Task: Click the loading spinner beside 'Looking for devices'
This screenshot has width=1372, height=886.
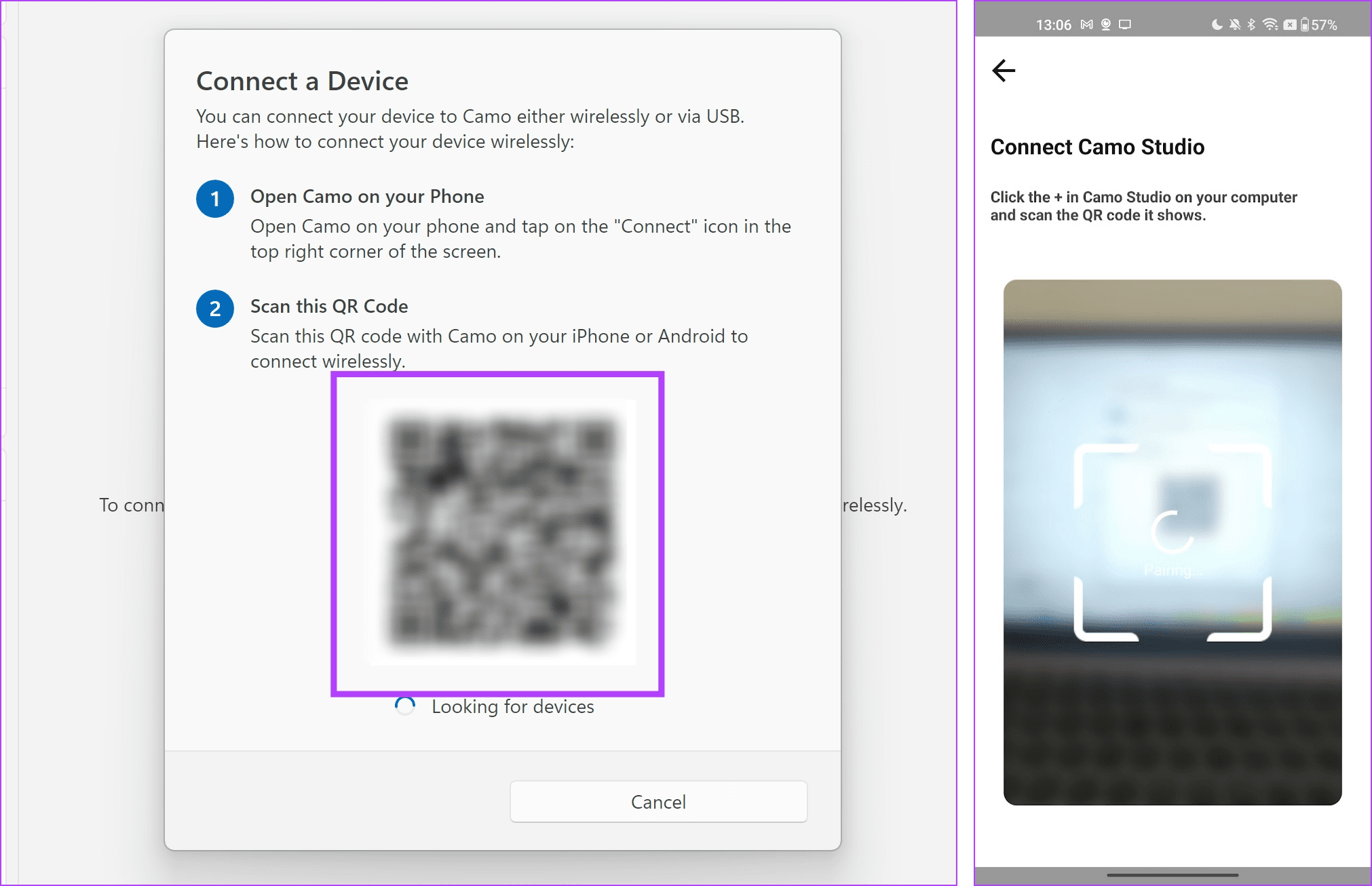Action: pyautogui.click(x=405, y=706)
